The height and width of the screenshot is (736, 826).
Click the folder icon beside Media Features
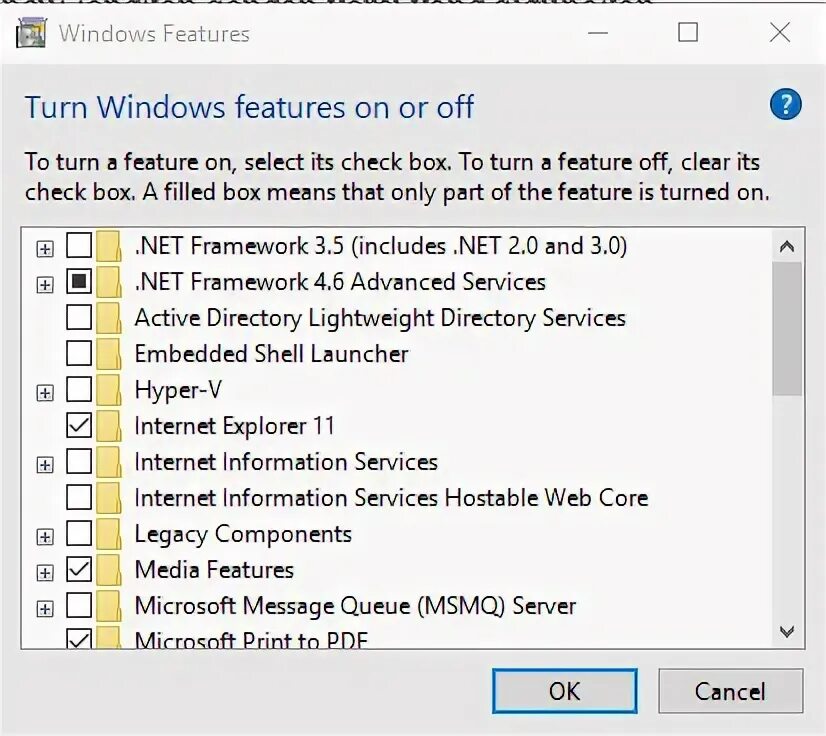tap(109, 570)
